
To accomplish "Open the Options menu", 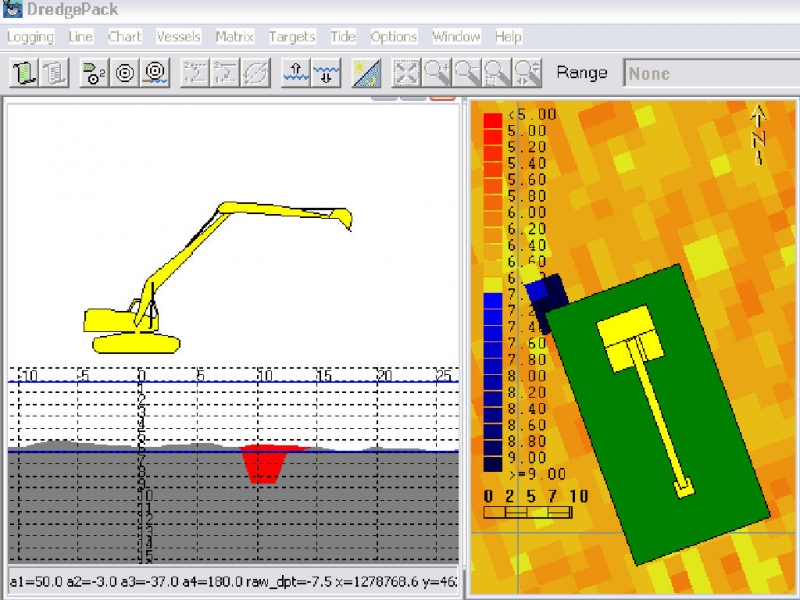I will coord(393,37).
